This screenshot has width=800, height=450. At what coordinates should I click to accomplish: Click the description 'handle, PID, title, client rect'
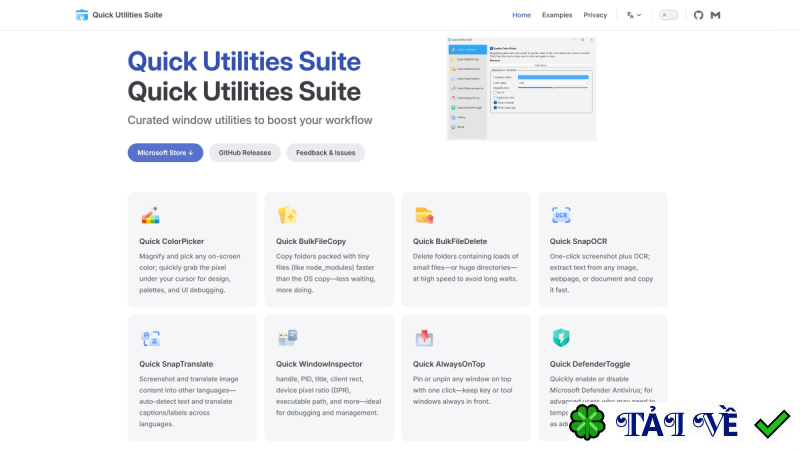(x=329, y=396)
